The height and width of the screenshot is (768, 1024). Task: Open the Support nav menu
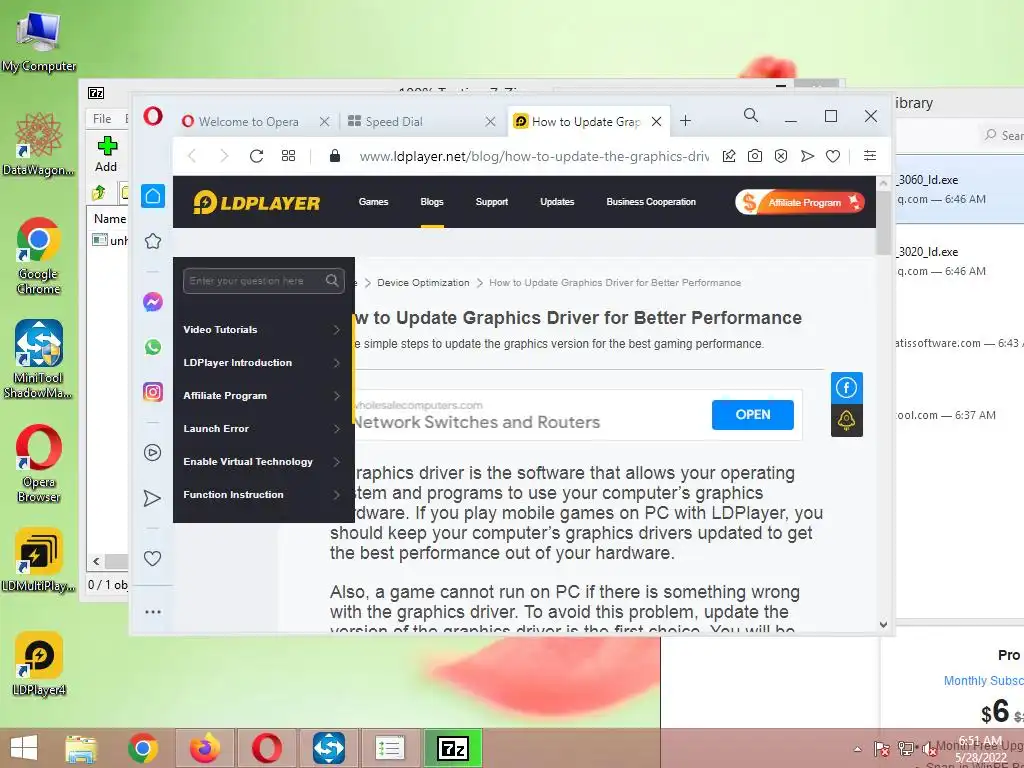(492, 202)
